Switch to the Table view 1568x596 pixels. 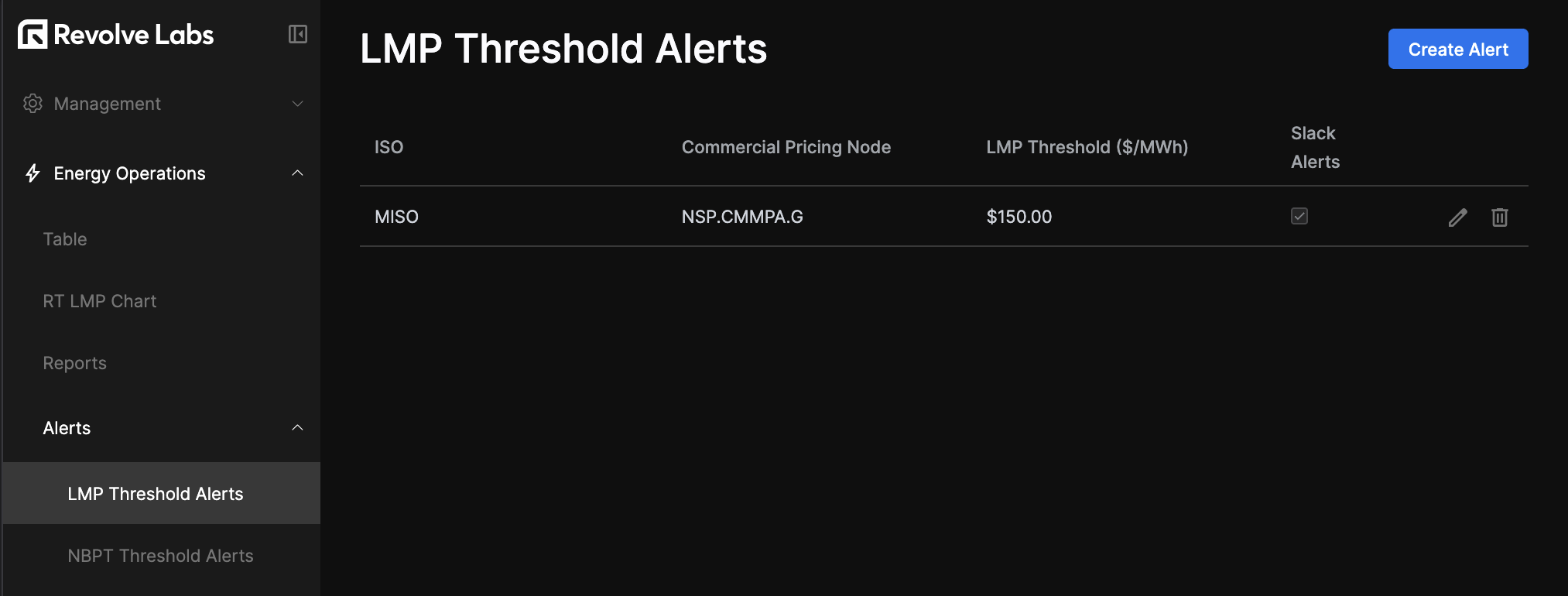pyautogui.click(x=65, y=238)
